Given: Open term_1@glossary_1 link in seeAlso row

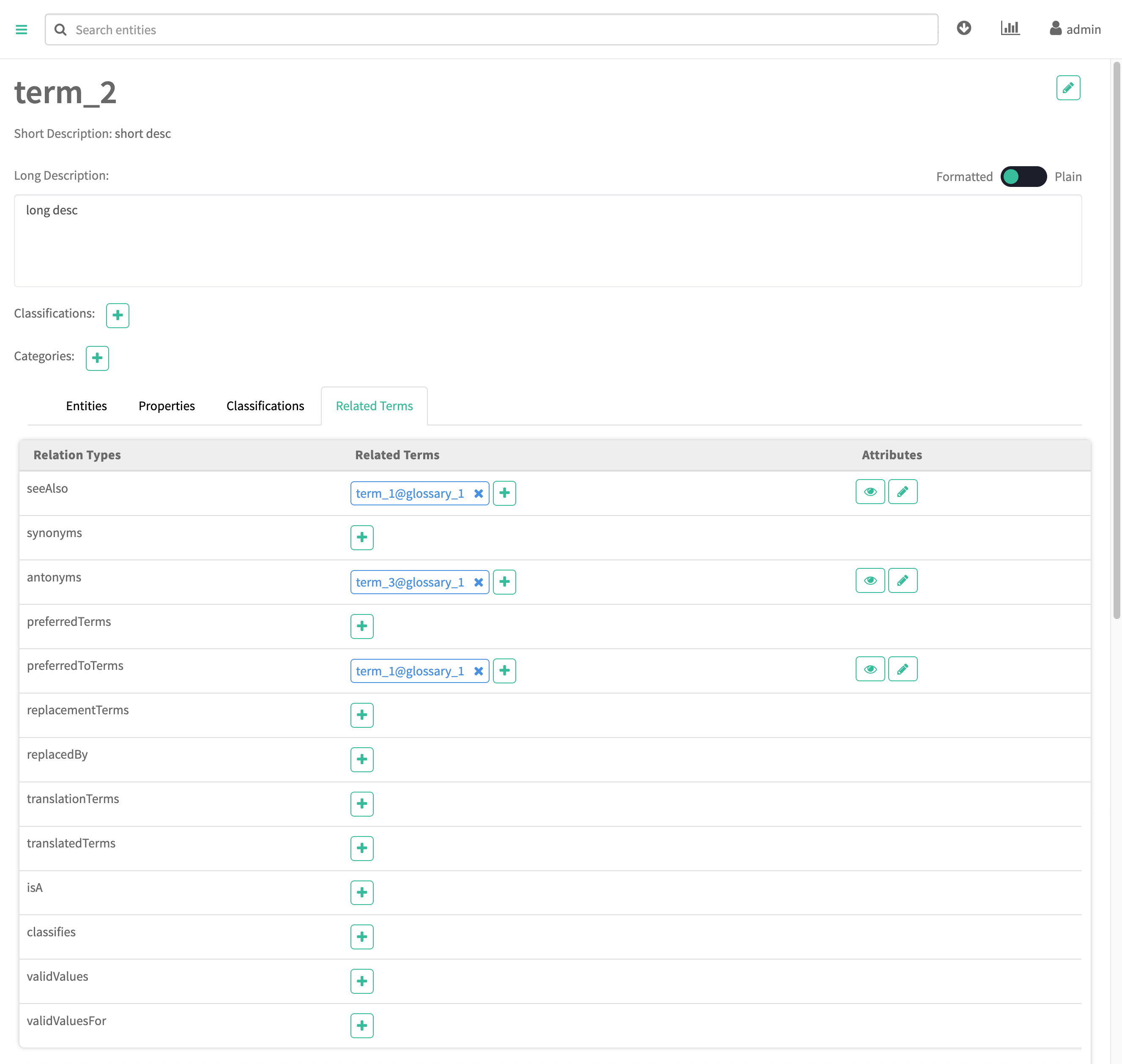Looking at the screenshot, I should 409,494.
